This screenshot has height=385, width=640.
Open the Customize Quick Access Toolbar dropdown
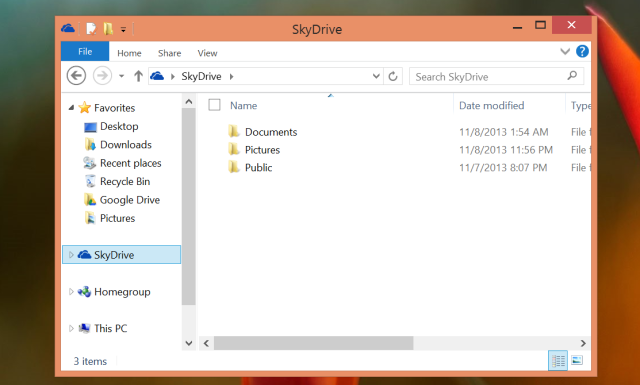[x=123, y=29]
